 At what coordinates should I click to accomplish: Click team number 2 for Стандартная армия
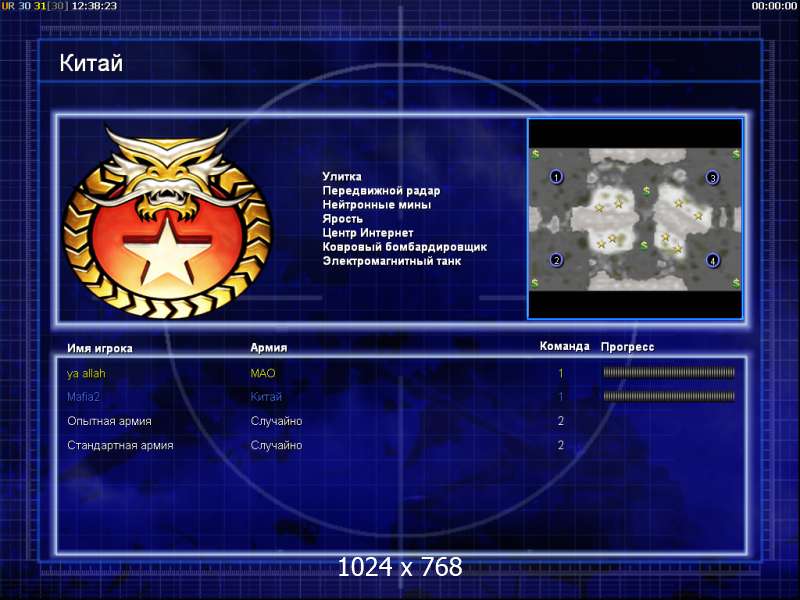[x=561, y=445]
